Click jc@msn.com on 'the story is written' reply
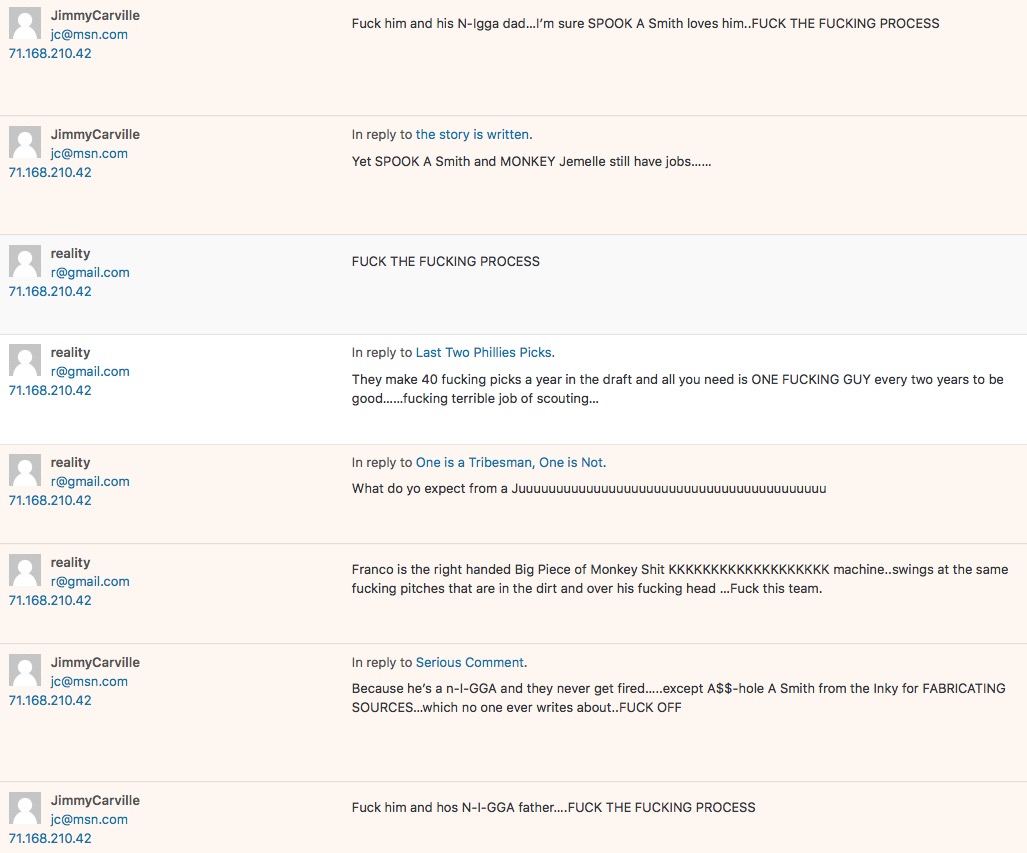Viewport: 1027px width, 853px height. pos(89,153)
